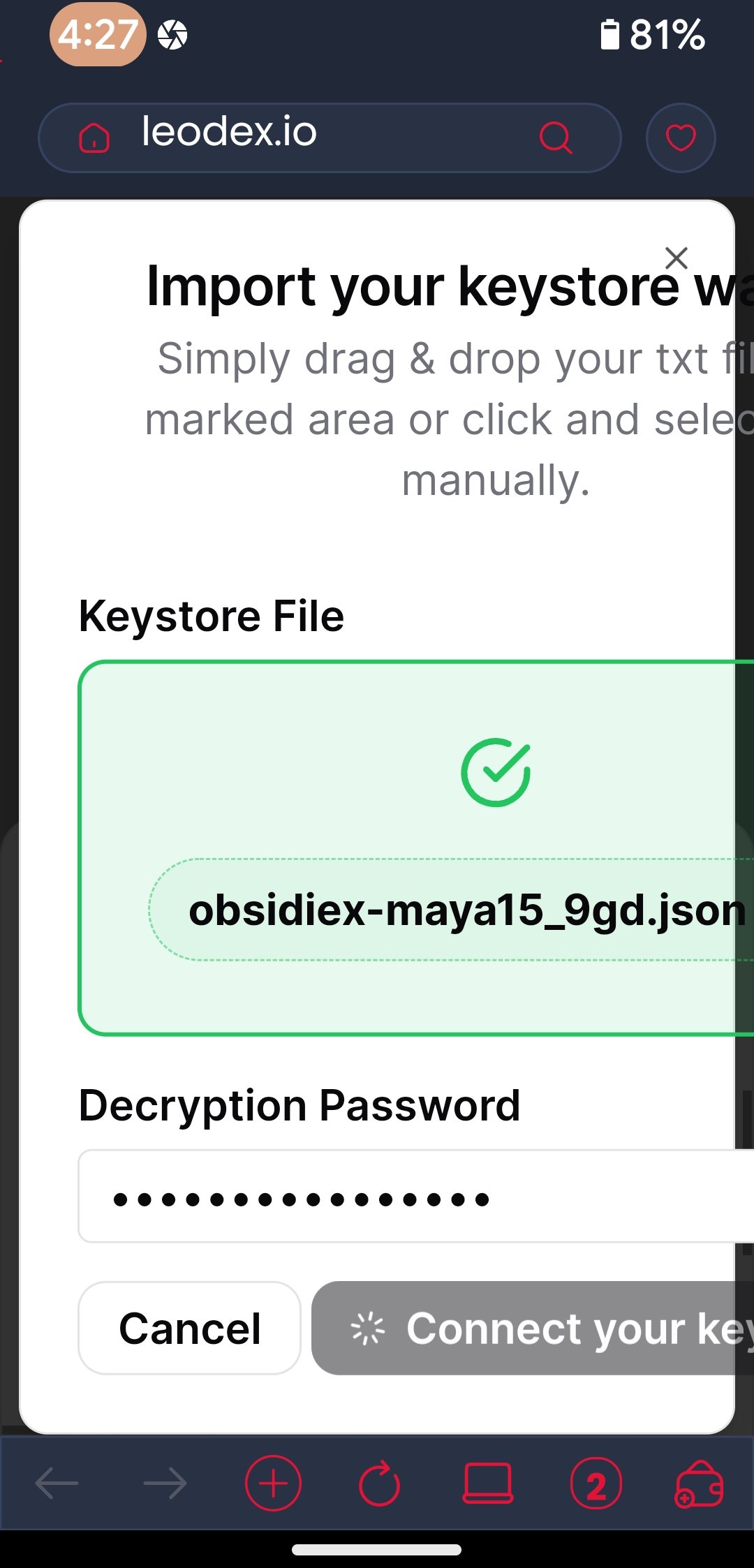Open the tab switcher showing 2 tabs
The height and width of the screenshot is (1568, 754).
(596, 1484)
